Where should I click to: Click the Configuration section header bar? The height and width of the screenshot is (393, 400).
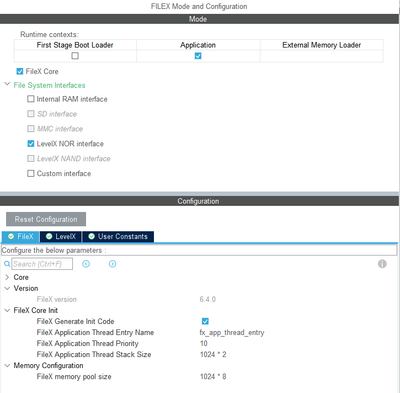(x=199, y=201)
